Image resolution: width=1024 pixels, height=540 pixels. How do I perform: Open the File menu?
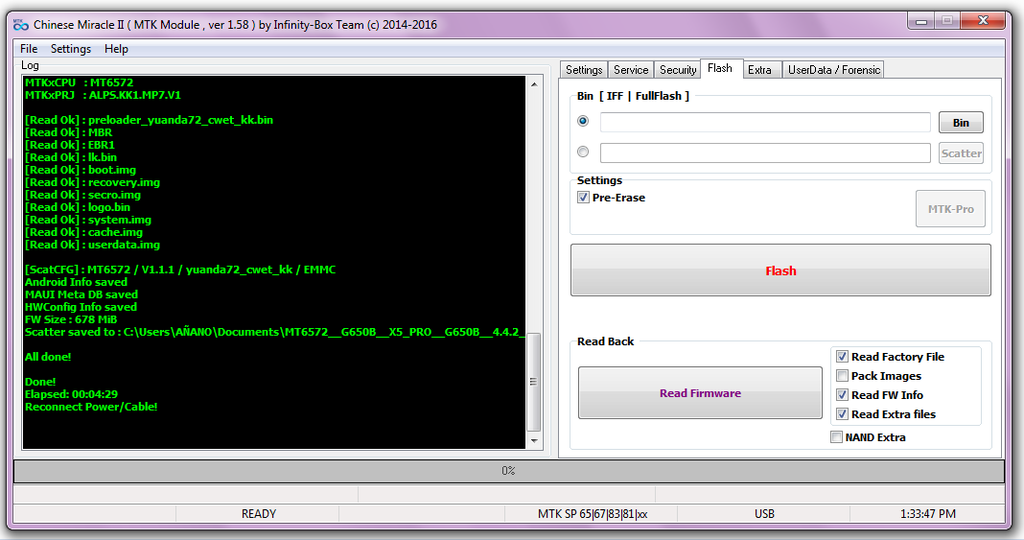coord(29,49)
